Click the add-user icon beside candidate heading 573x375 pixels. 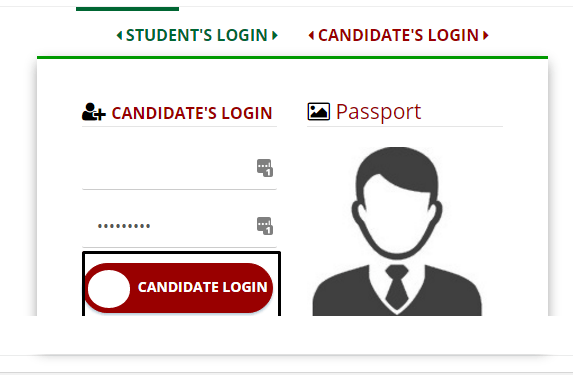coord(94,112)
